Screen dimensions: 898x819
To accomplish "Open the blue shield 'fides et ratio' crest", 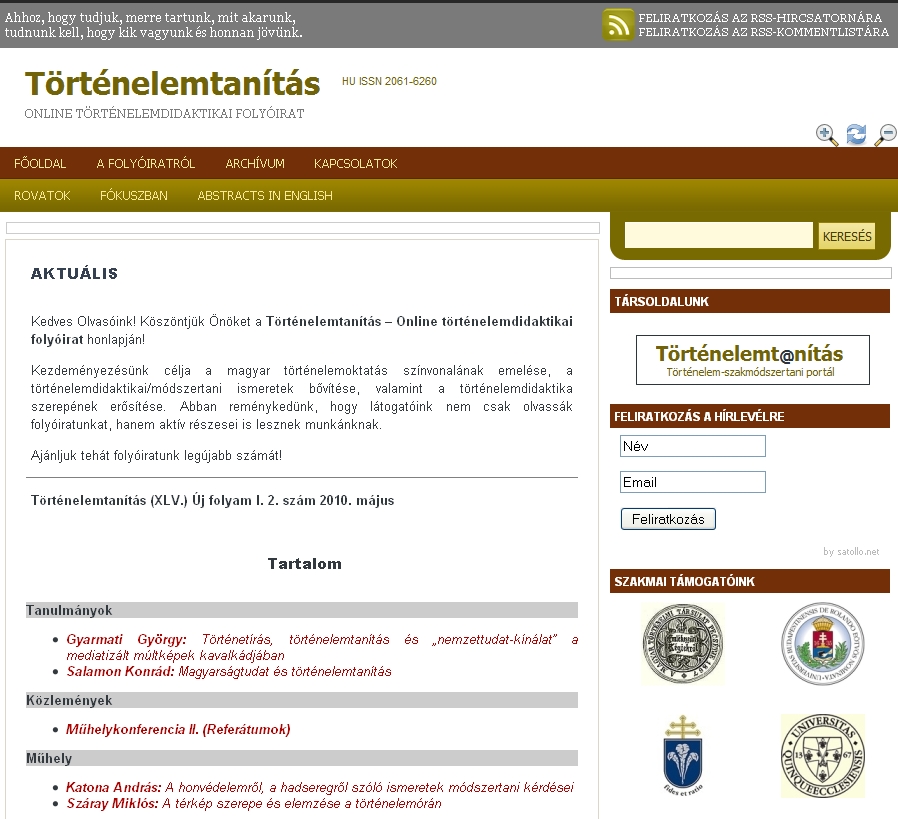I will coord(683,755).
